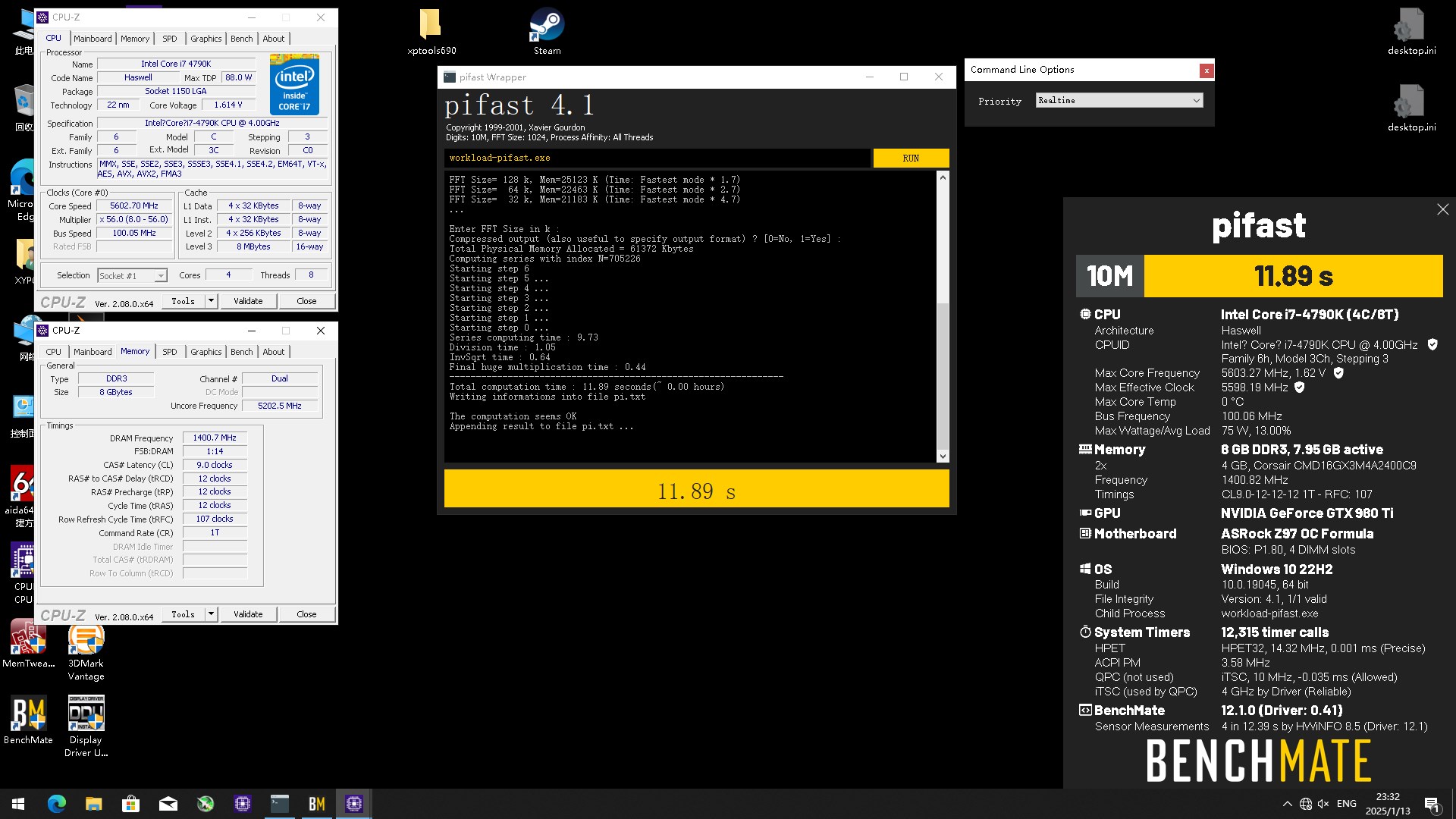The image size is (1456, 819).
Task: Click the shield next to Max Core Frequency
Action: tap(1338, 372)
